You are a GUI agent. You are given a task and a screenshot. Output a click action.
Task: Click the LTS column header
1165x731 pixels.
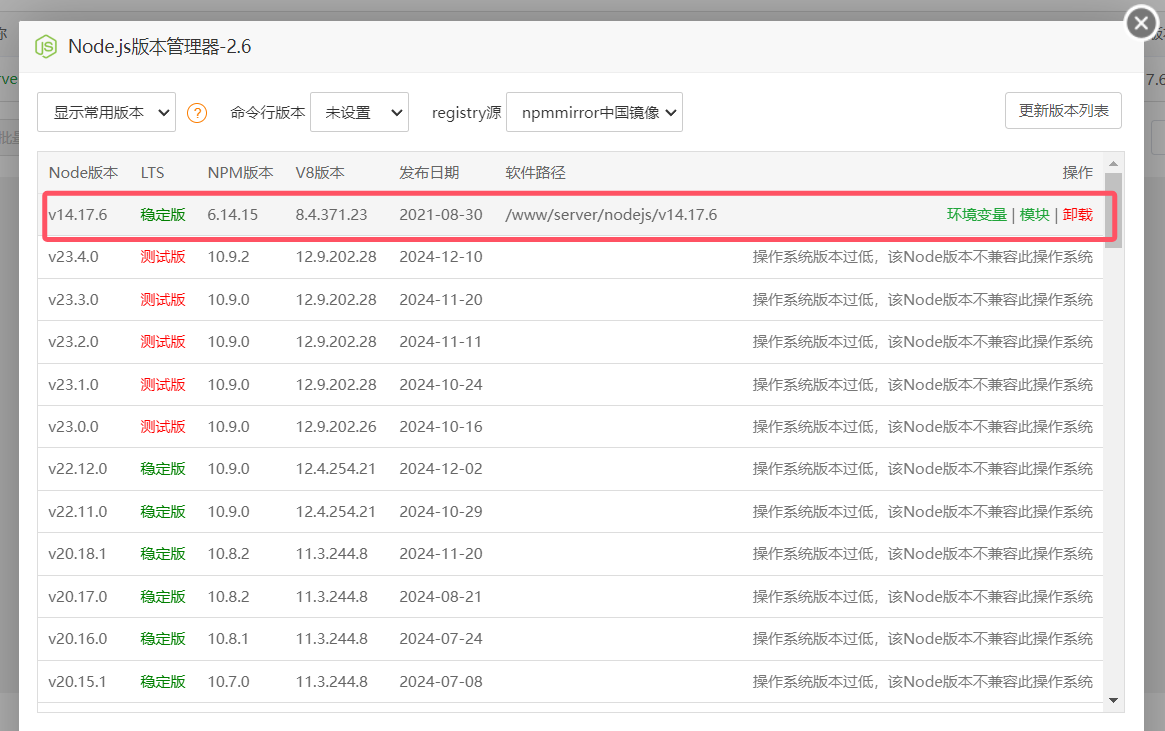coord(152,172)
